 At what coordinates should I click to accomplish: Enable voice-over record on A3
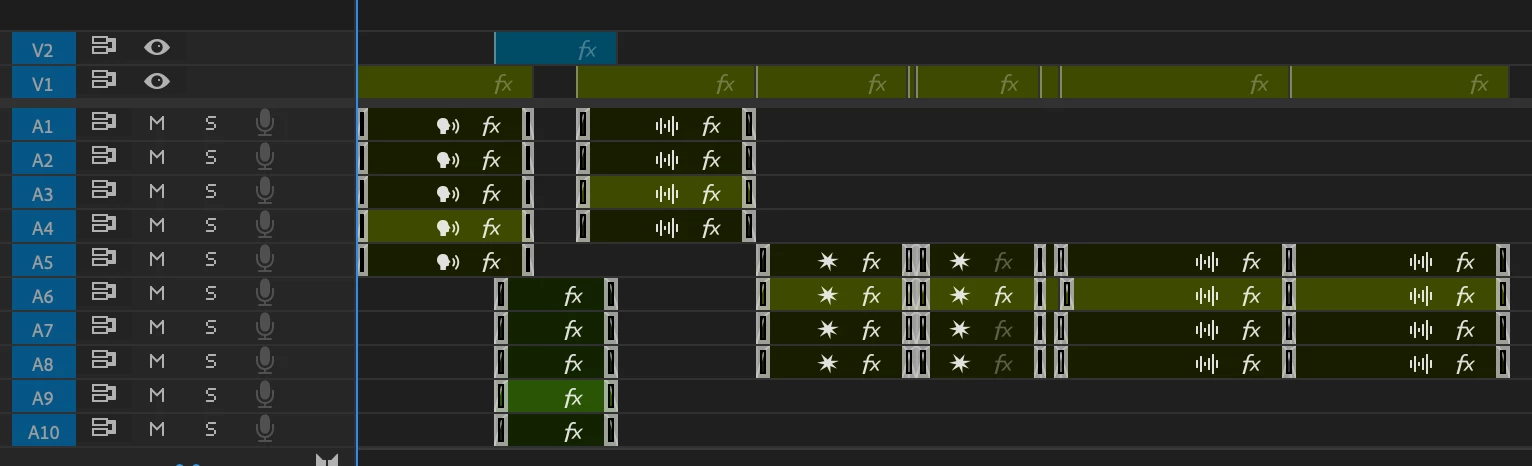point(265,191)
